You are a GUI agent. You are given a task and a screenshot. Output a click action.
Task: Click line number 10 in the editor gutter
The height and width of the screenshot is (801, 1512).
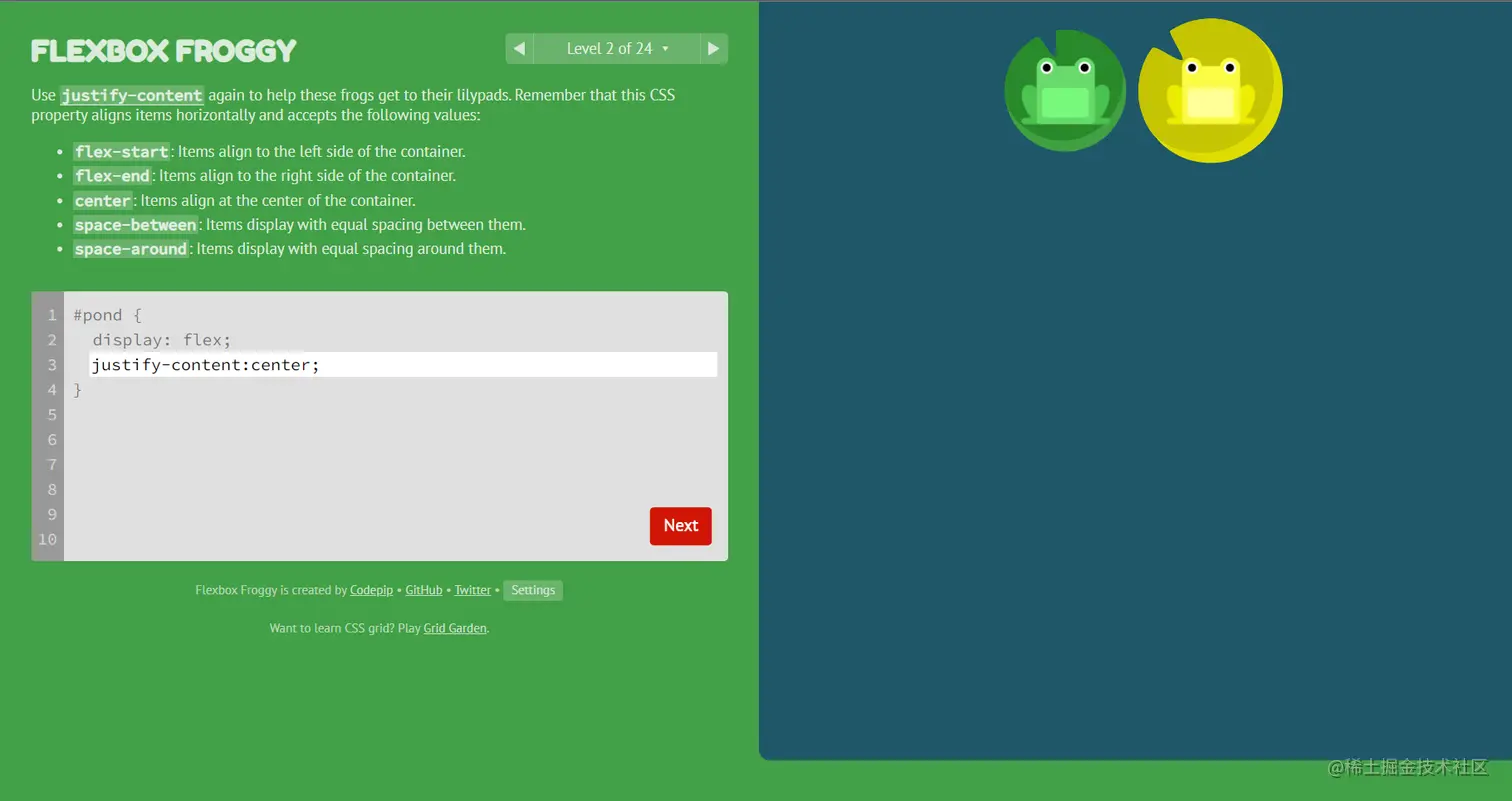[47, 539]
